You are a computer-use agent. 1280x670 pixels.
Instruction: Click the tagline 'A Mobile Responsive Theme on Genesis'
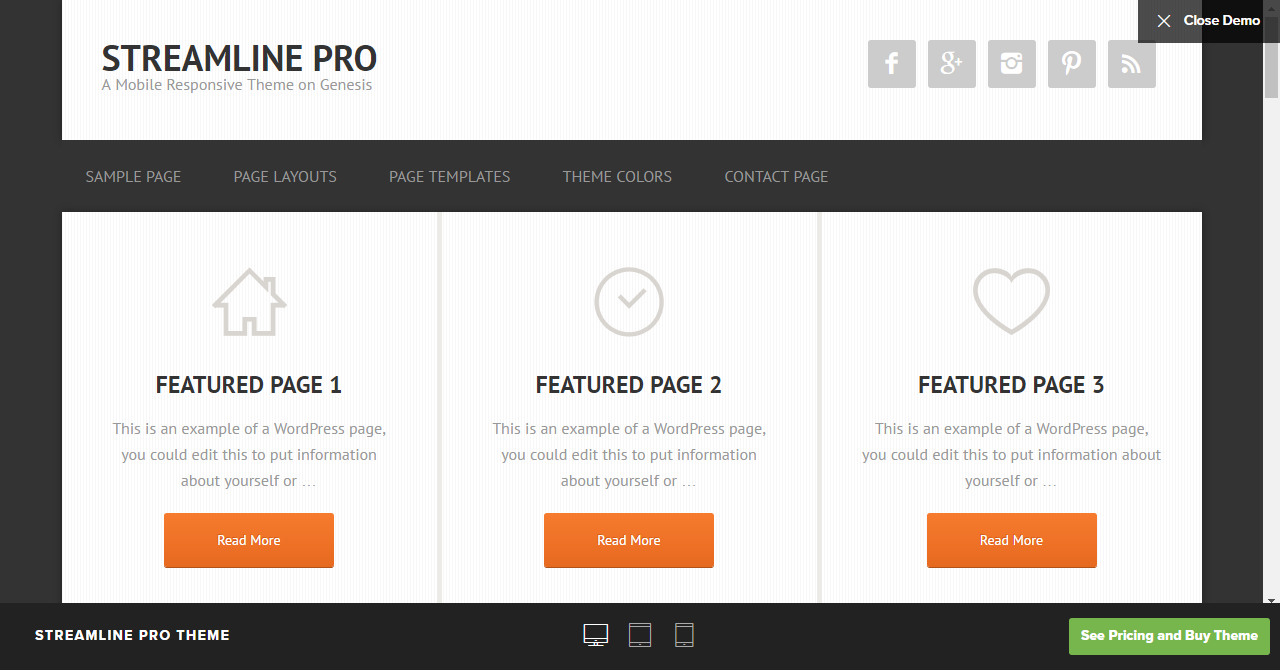coord(237,85)
